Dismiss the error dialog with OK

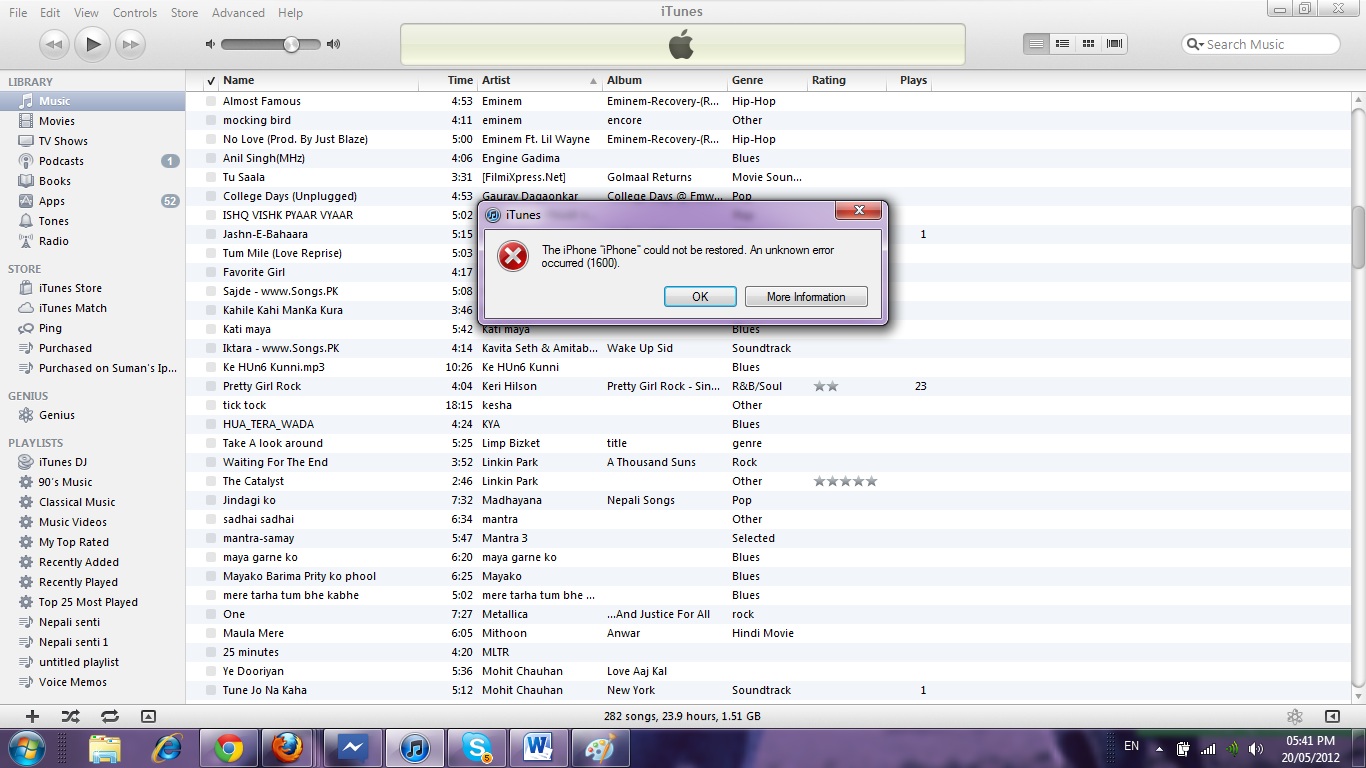click(700, 297)
